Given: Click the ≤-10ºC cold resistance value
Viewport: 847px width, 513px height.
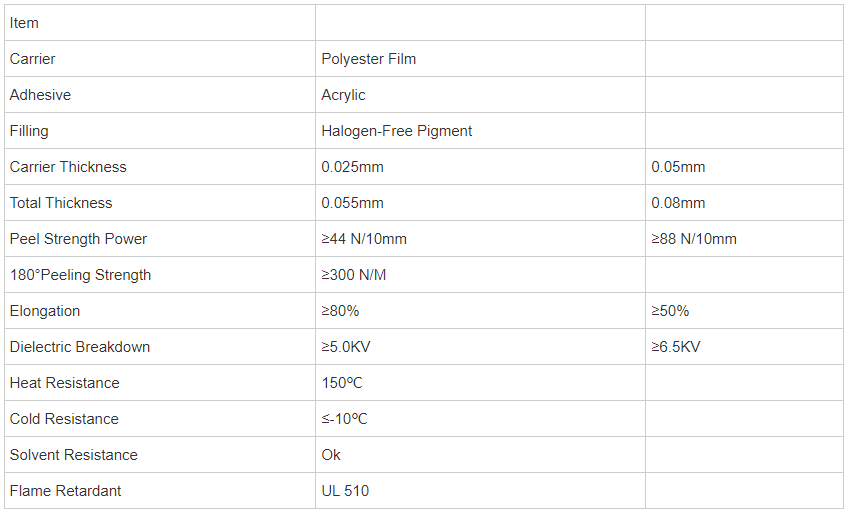Looking at the screenshot, I should click(344, 418).
